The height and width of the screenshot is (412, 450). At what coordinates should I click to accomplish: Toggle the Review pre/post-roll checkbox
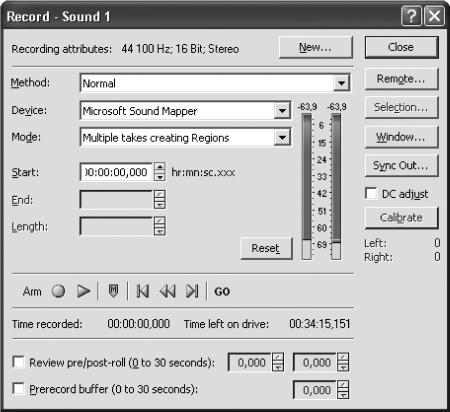click(18, 362)
